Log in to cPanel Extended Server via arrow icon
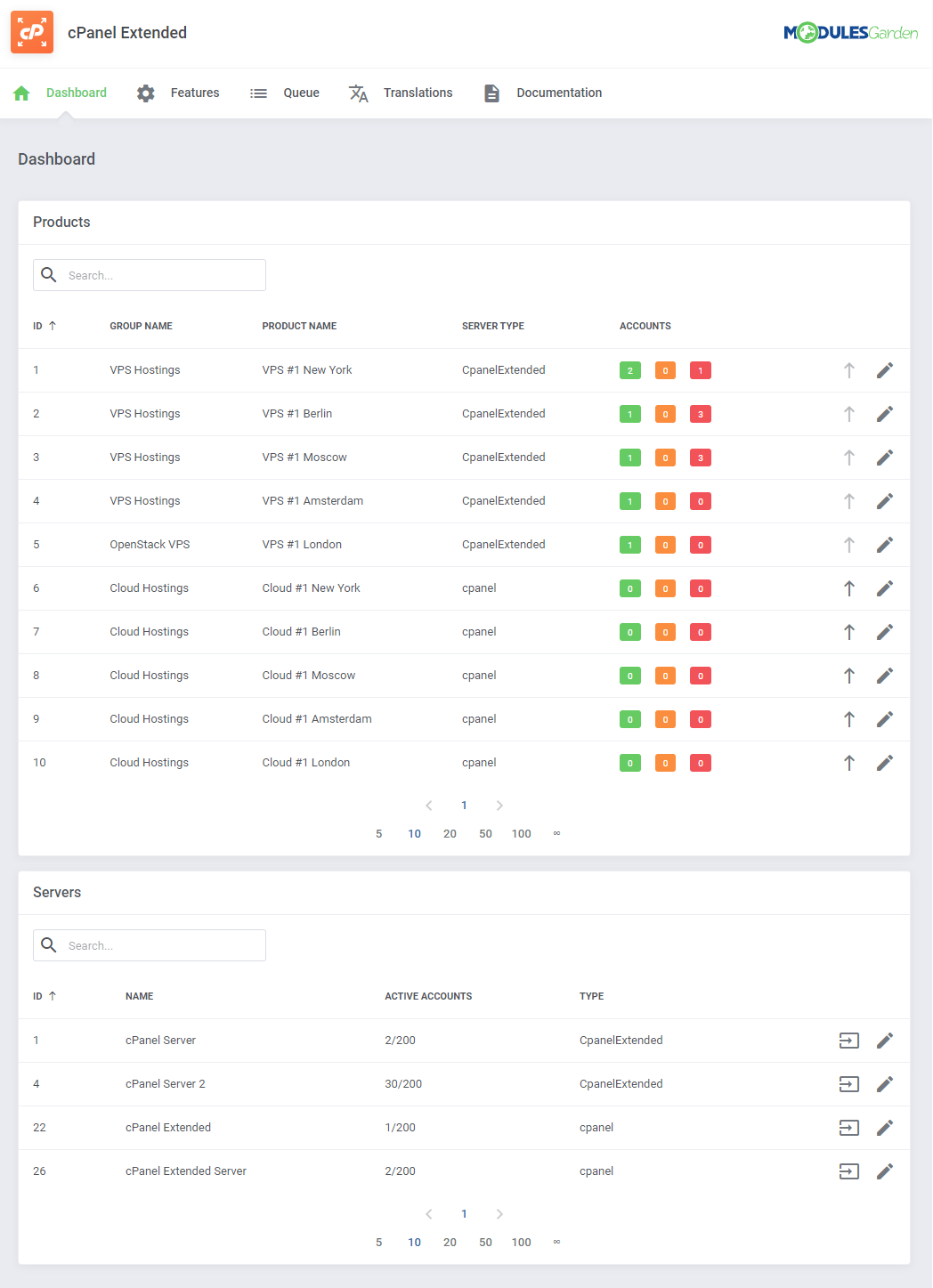 click(849, 1171)
